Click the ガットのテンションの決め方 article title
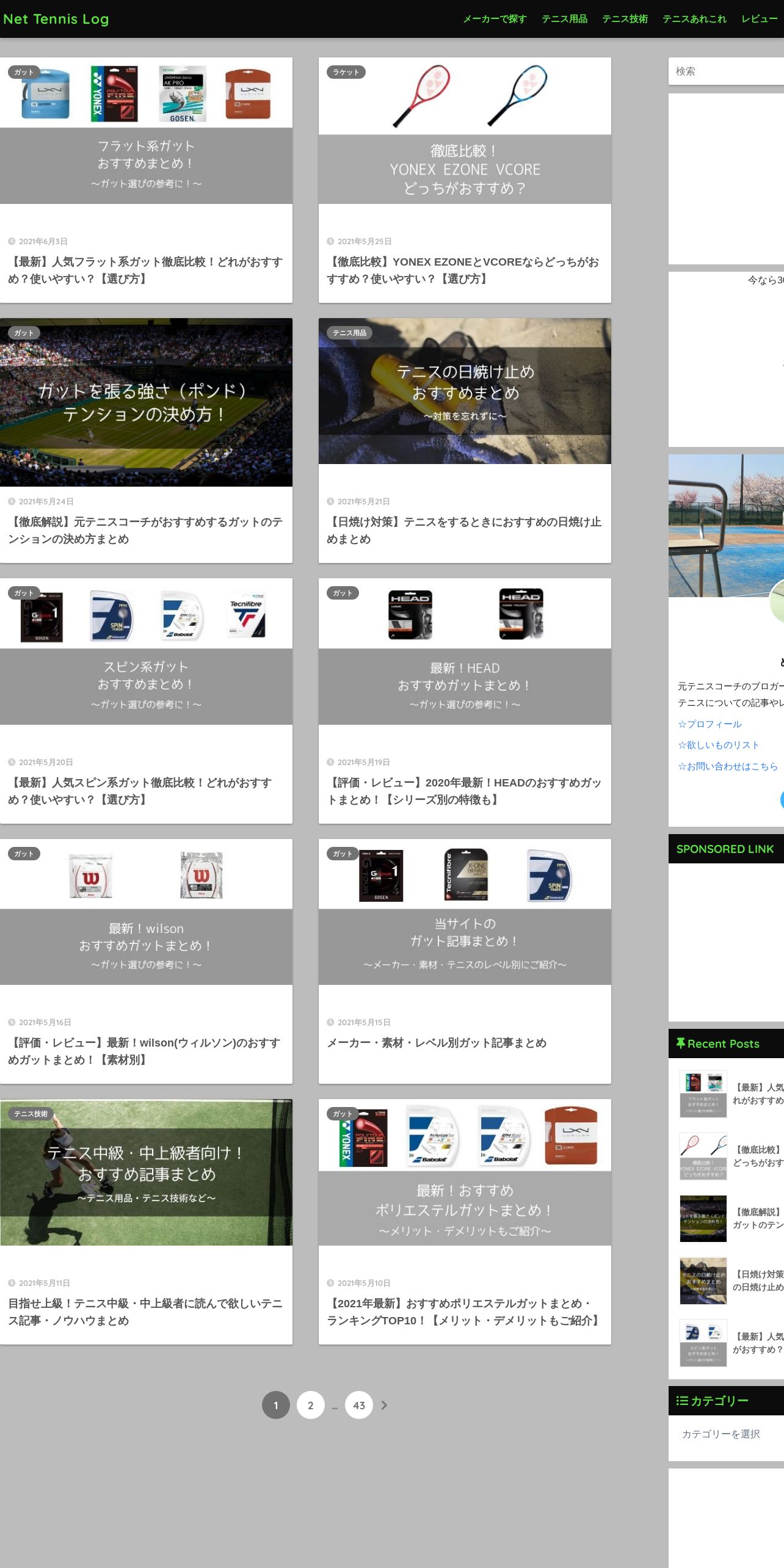The width and height of the screenshot is (784, 1568). [x=145, y=531]
